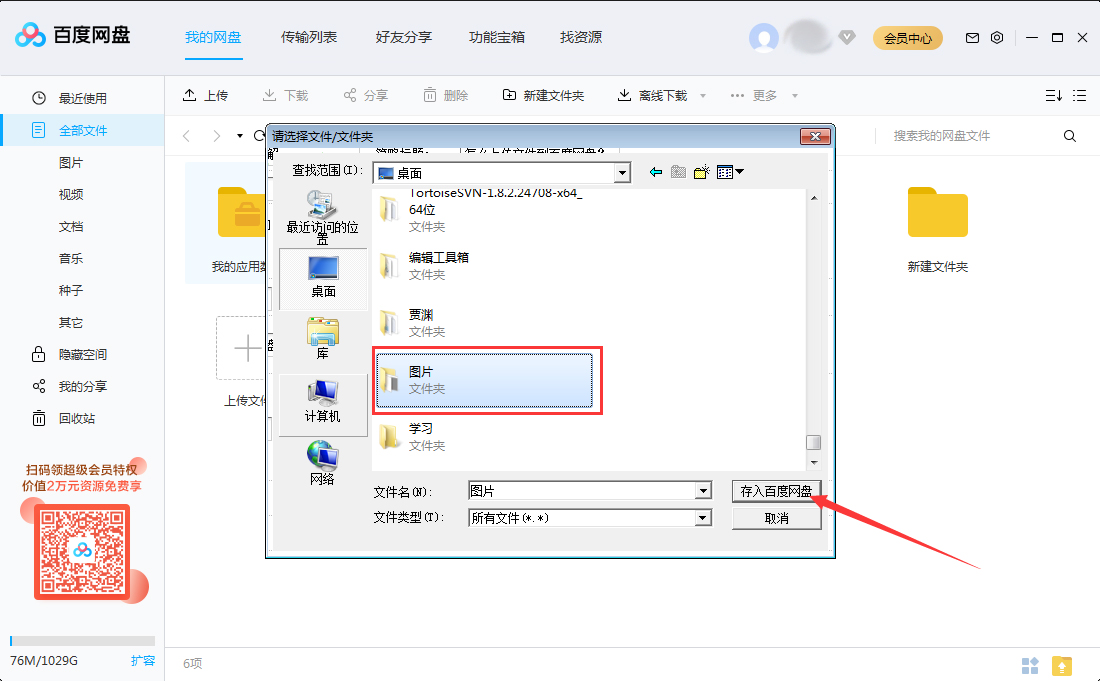Open the 文件类型 dropdown
1100x681 pixels.
703,517
